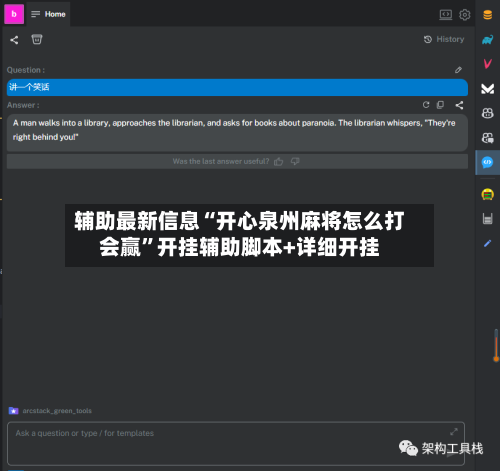Open the Database tool window icon

coord(487,15)
